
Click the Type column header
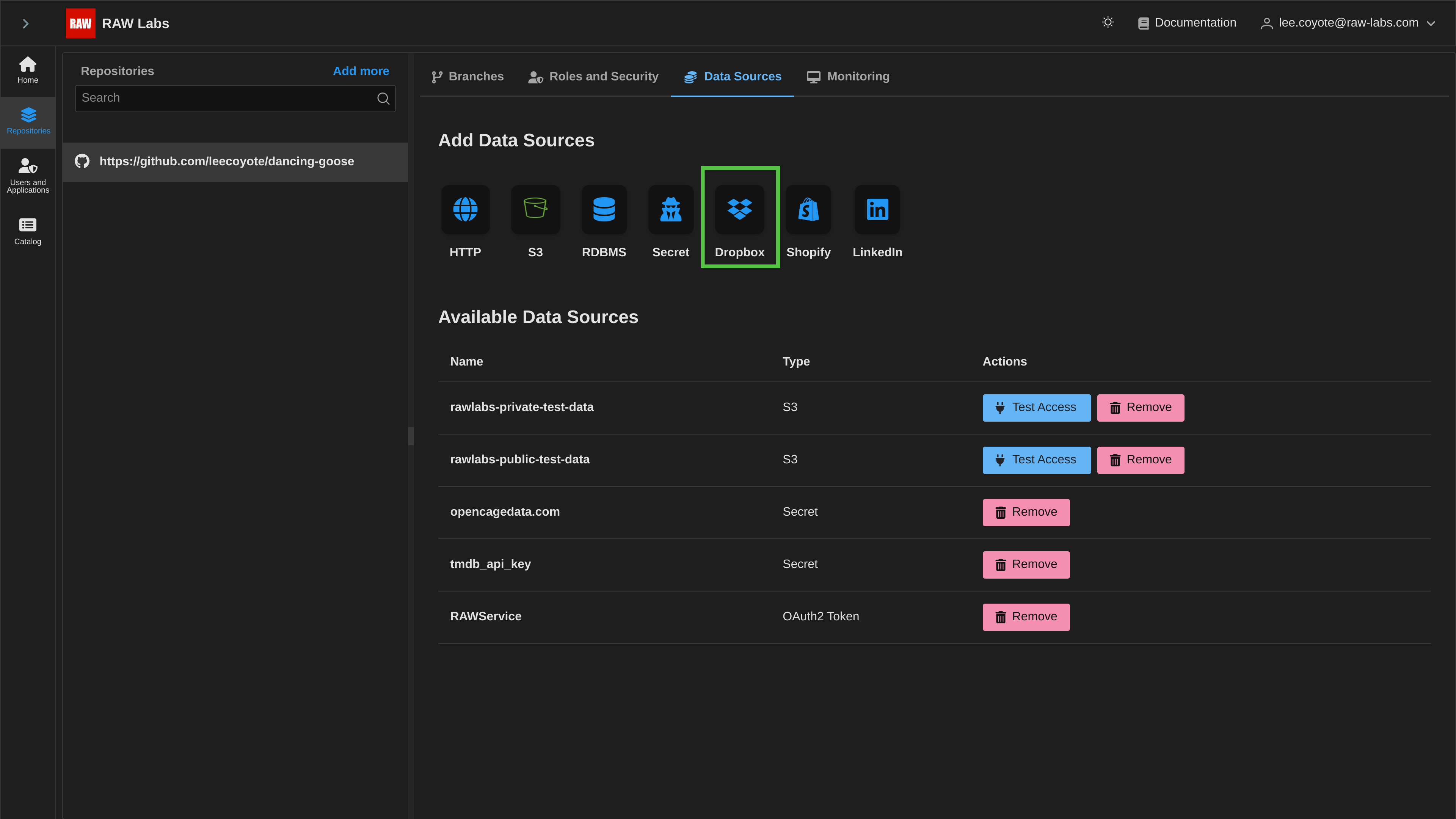coord(796,361)
